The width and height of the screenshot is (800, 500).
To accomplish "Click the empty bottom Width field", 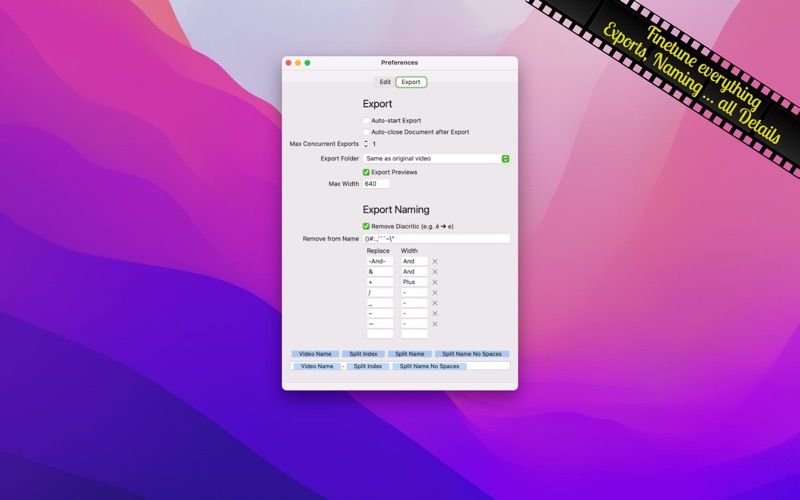I will 414,334.
